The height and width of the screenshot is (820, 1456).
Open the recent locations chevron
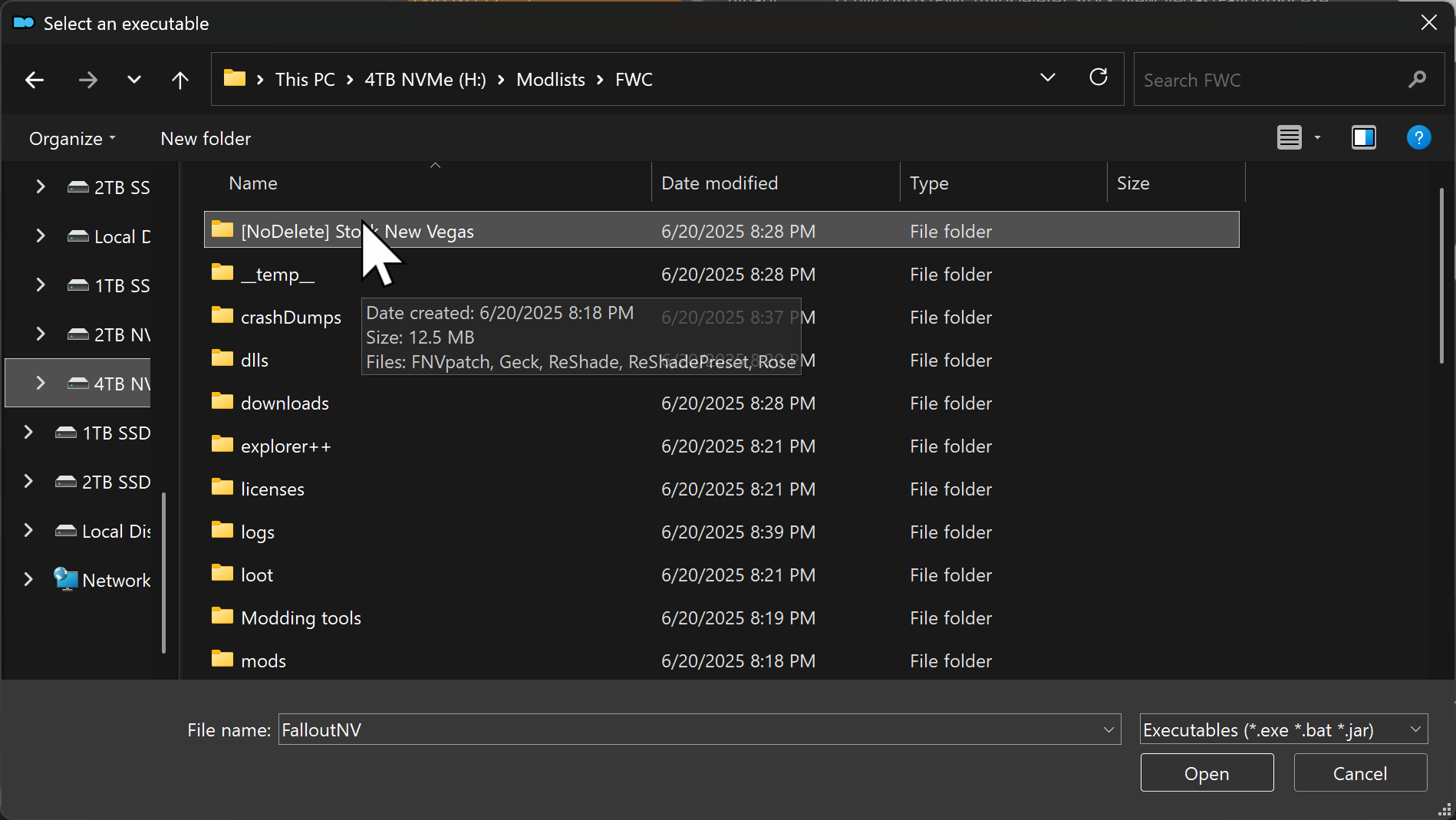pos(134,80)
